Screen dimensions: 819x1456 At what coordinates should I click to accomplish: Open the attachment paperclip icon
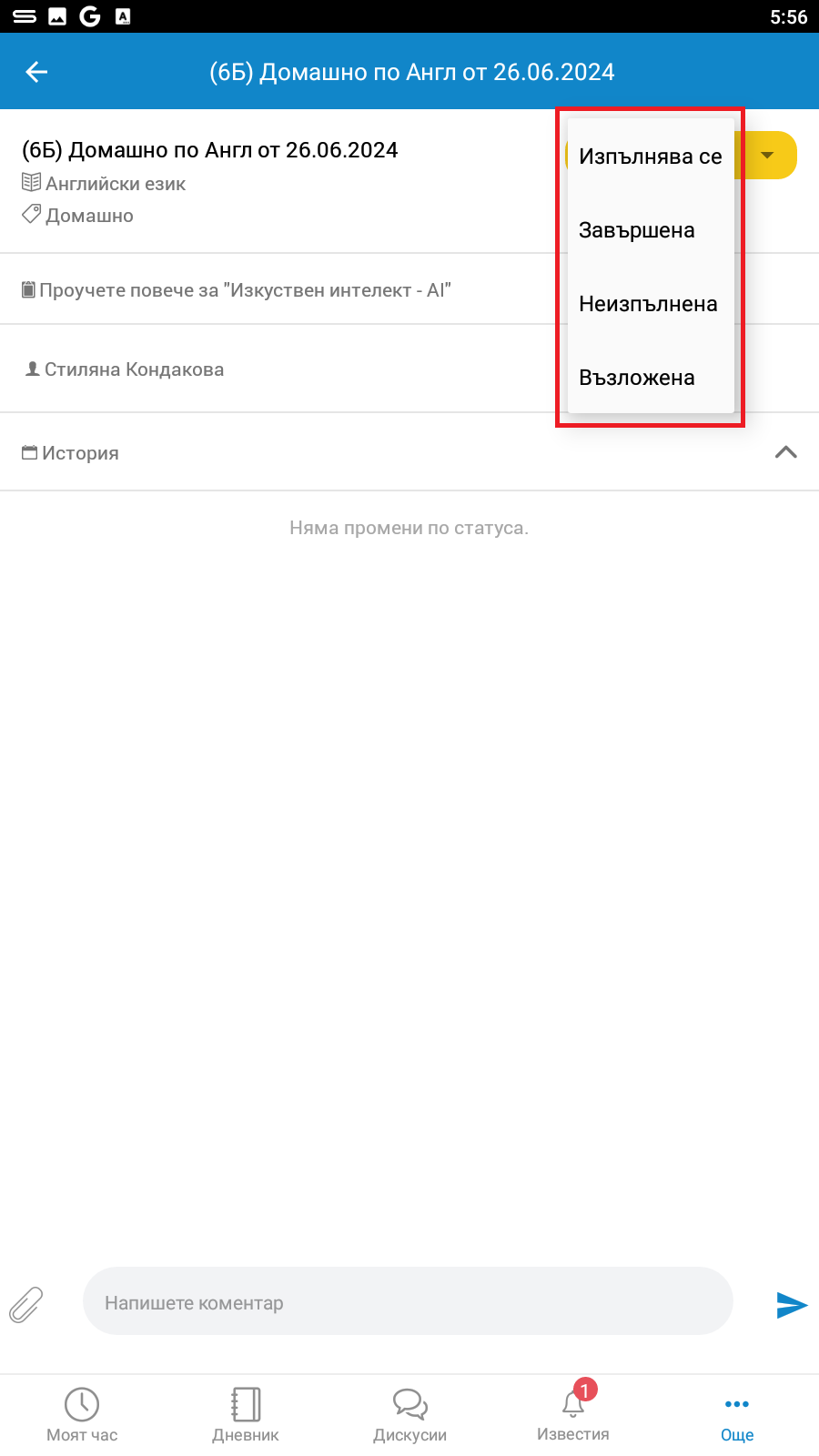[26, 1304]
